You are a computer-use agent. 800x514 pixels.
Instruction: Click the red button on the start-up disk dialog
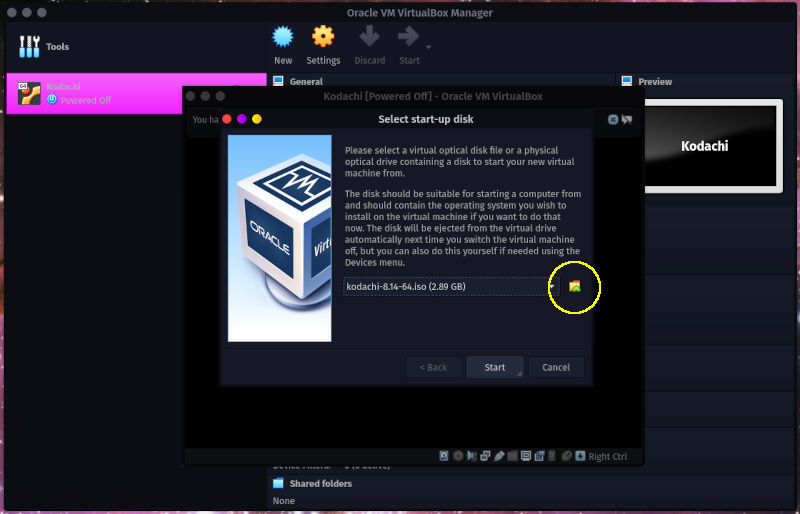(x=227, y=119)
